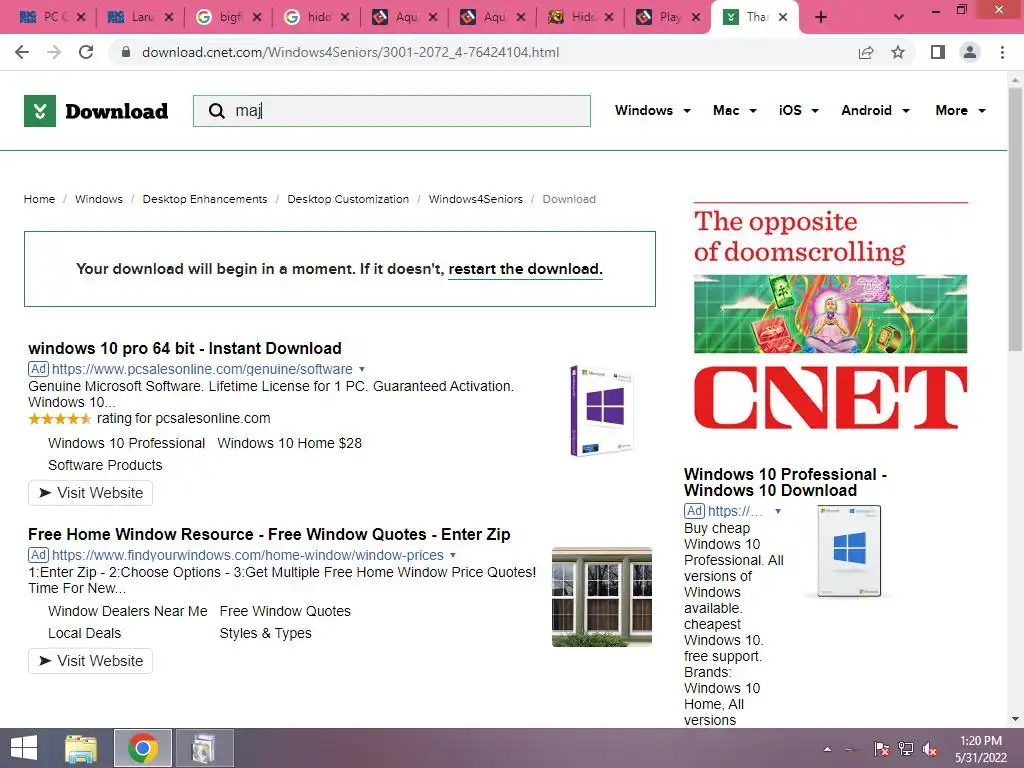
Task: Switch to the bigf Google tab
Action: [x=229, y=17]
